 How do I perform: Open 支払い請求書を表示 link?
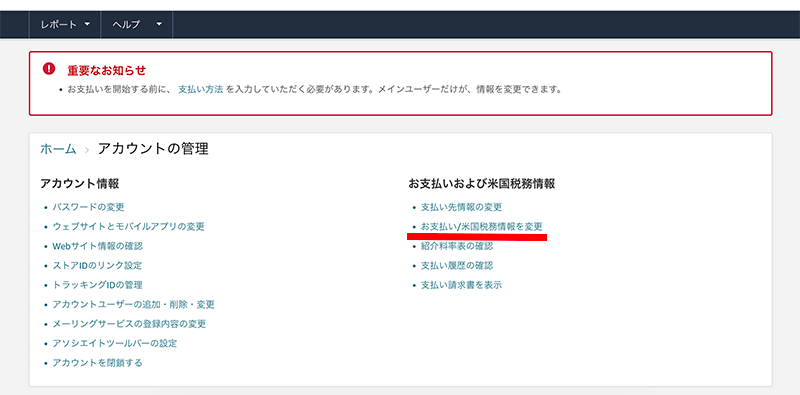pos(461,285)
